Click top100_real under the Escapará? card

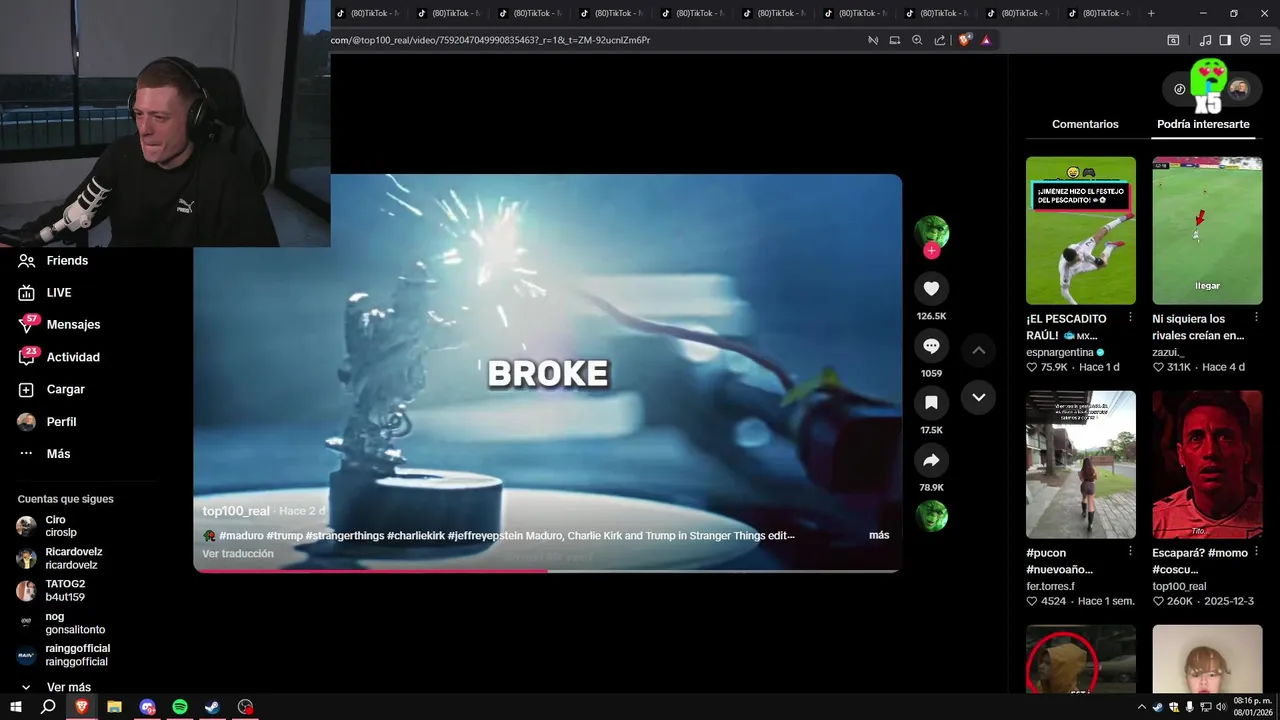(x=1179, y=586)
